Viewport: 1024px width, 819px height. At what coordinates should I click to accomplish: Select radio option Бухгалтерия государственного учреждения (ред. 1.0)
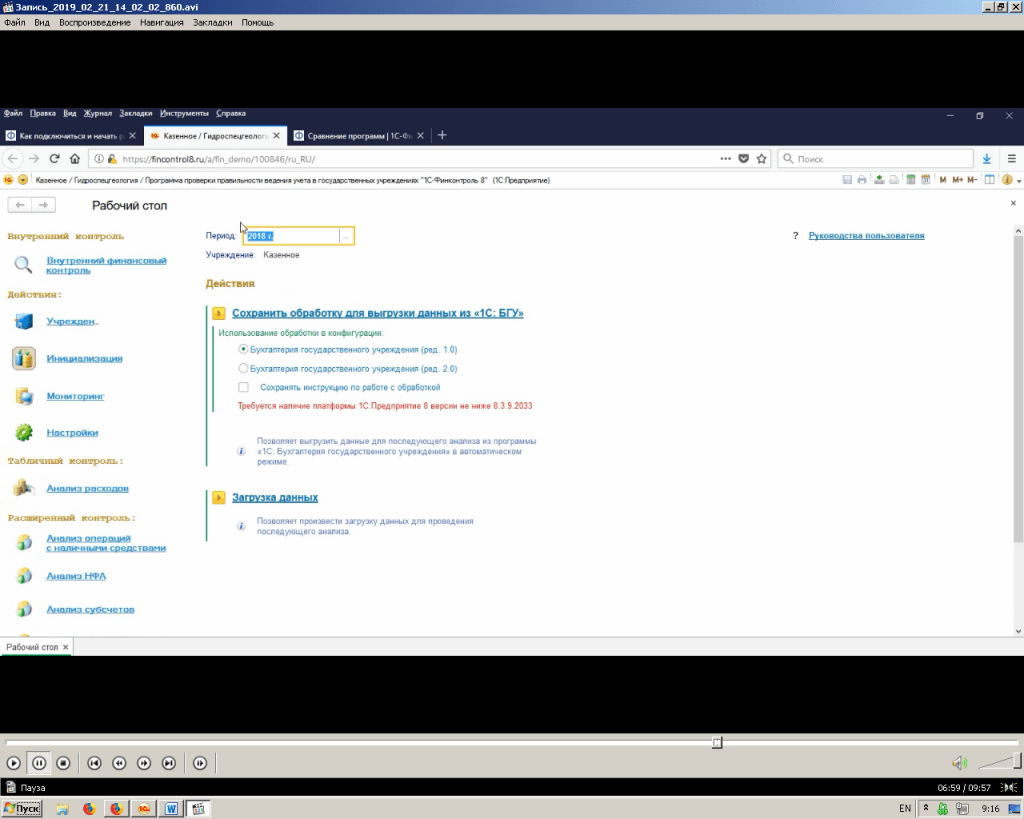243,350
